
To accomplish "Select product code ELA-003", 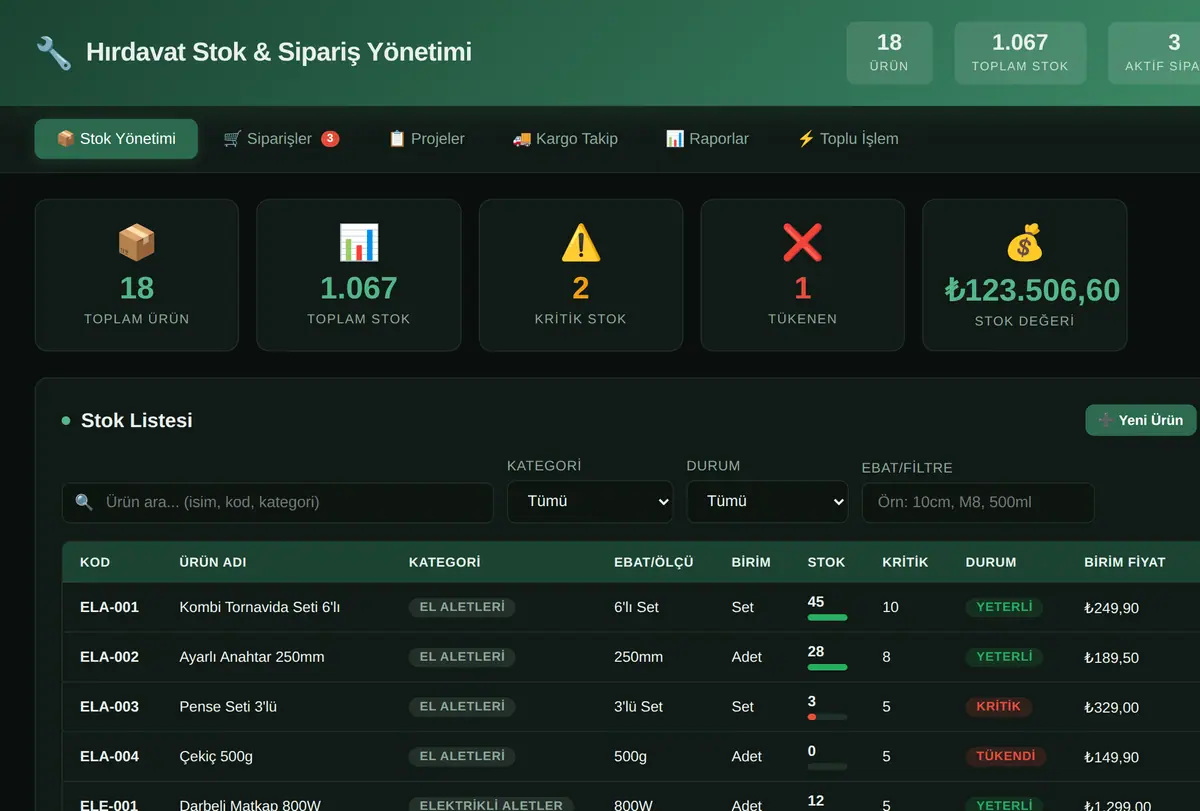I will pyautogui.click(x=109, y=707).
